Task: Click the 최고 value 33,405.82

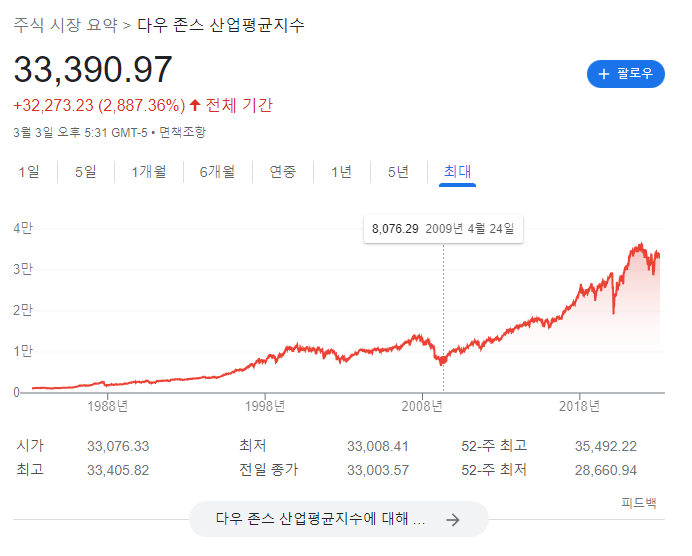Action: 118,470
